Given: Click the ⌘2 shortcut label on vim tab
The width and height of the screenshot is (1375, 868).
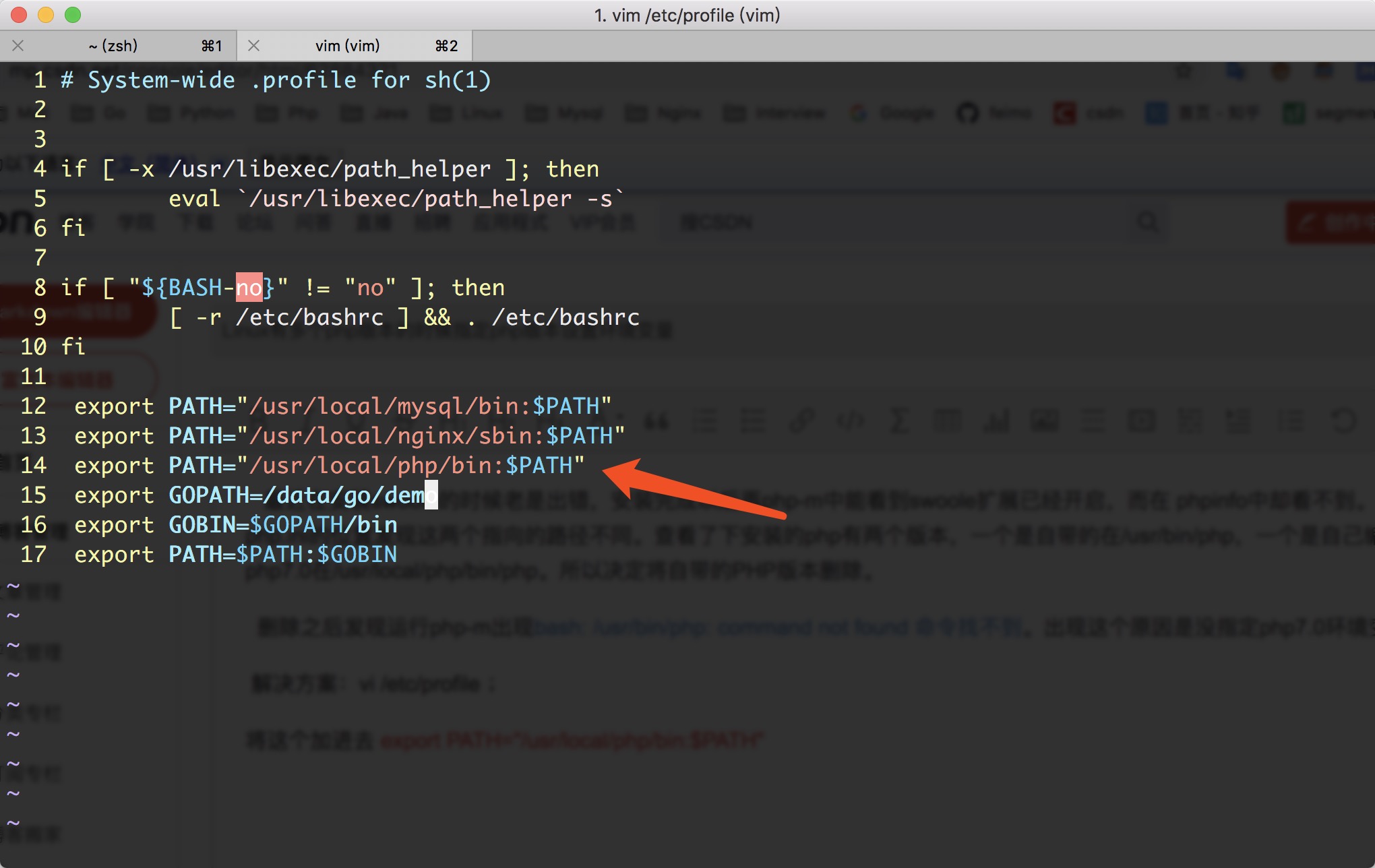Looking at the screenshot, I should [x=446, y=46].
